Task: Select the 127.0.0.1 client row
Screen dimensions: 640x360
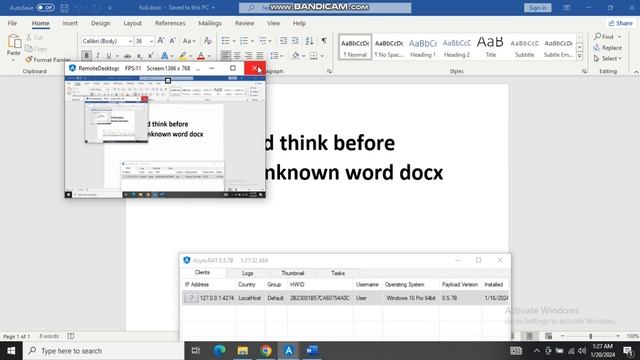Action: (x=345, y=298)
